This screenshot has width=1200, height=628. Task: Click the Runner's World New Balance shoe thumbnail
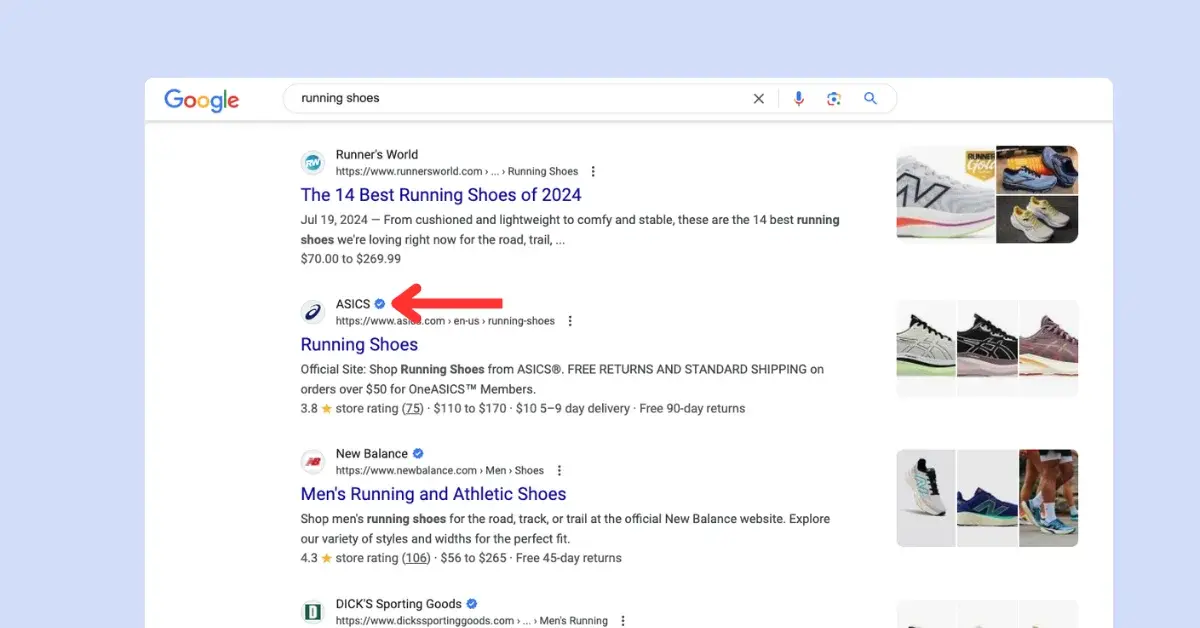[x=945, y=195]
